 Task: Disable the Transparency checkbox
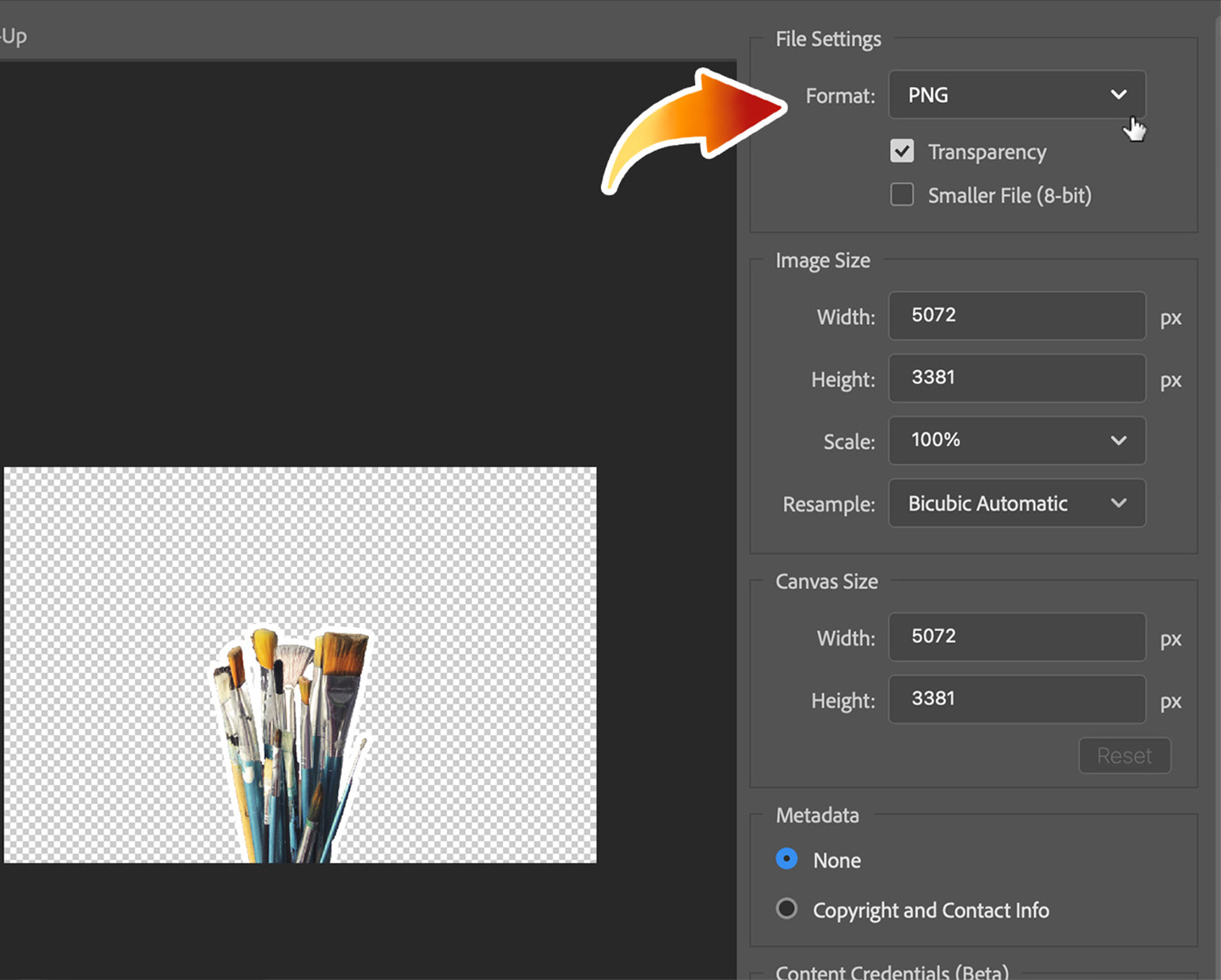coord(902,150)
